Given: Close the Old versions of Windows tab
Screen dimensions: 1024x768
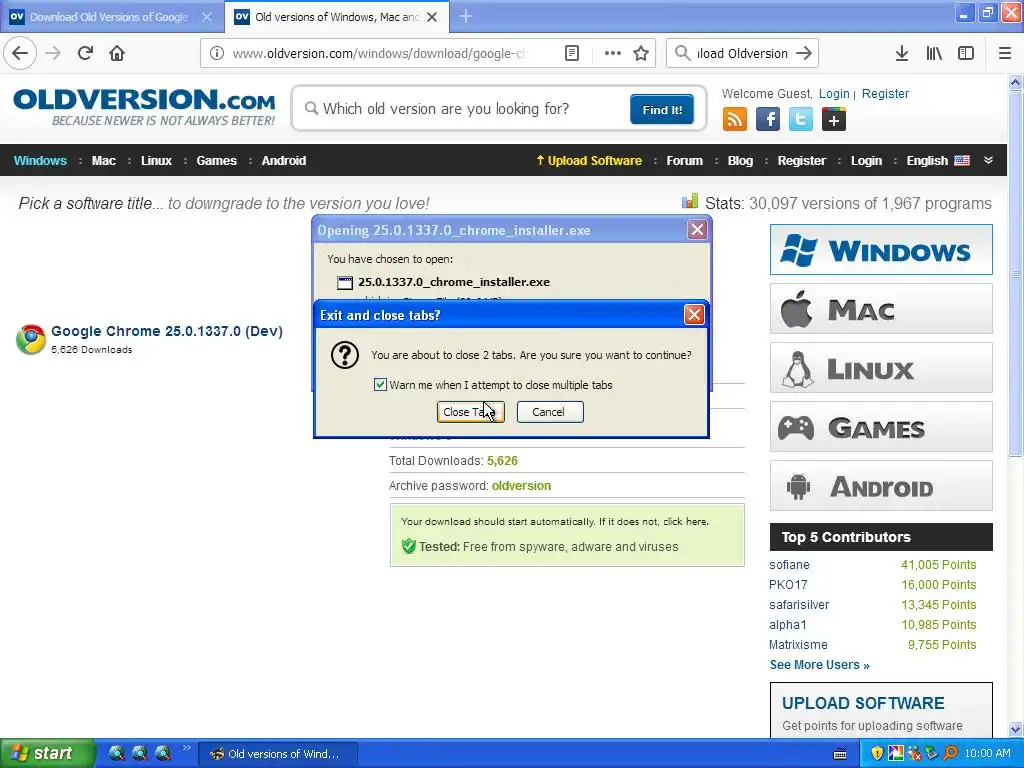Looking at the screenshot, I should pyautogui.click(x=432, y=17).
